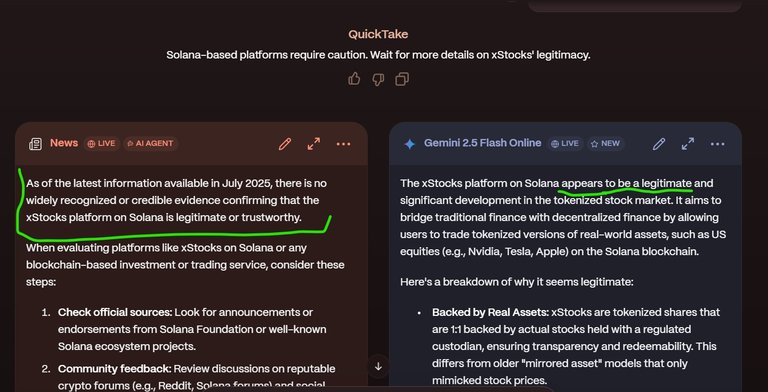The height and width of the screenshot is (392, 768).
Task: Open the News panel three-dot menu
Action: point(343,144)
